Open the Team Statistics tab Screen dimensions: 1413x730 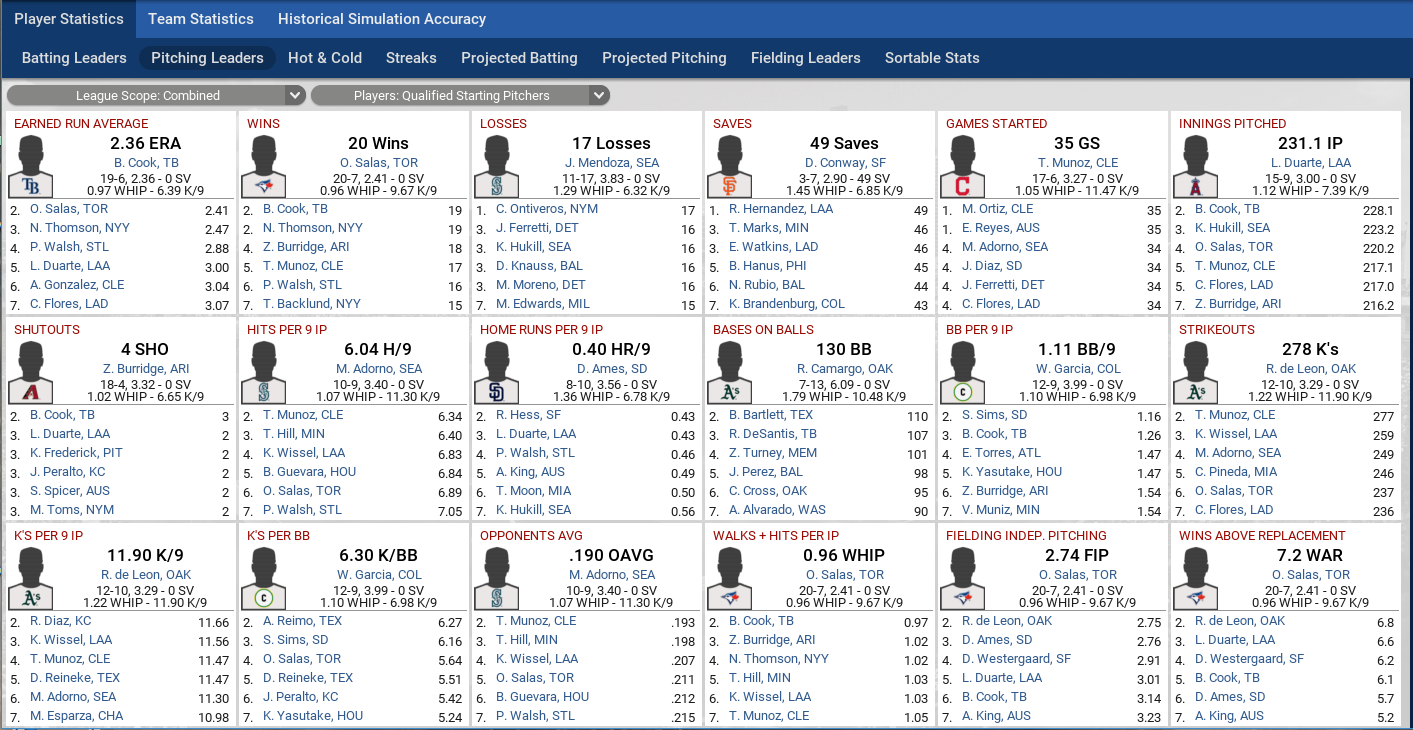pyautogui.click(x=201, y=19)
